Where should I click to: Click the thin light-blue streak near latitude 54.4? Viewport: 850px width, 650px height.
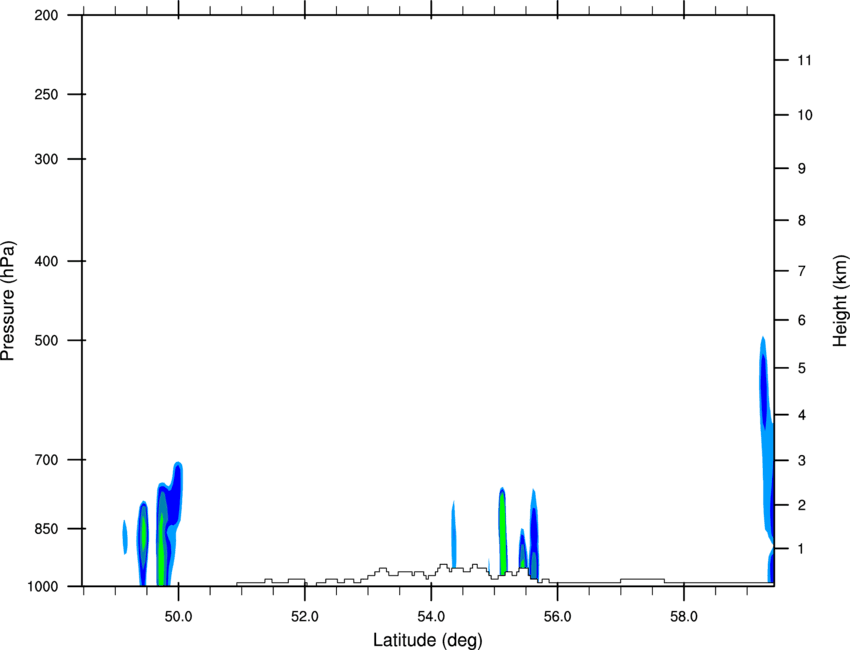454,534
